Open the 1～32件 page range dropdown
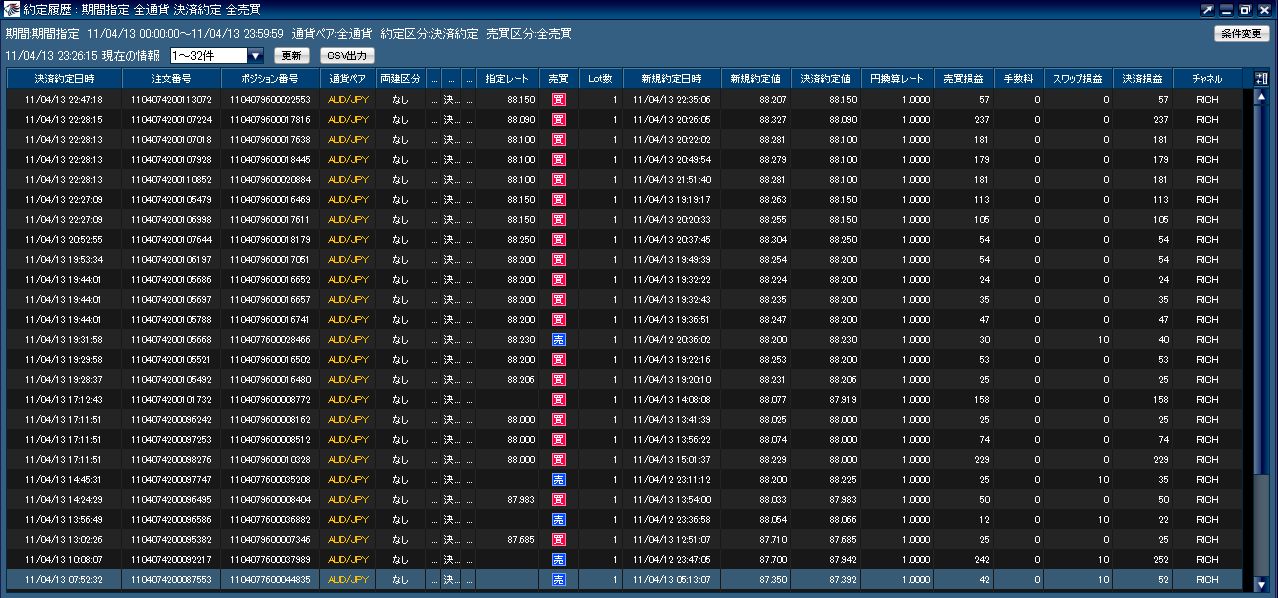Image resolution: width=1278 pixels, height=598 pixels. [217, 56]
